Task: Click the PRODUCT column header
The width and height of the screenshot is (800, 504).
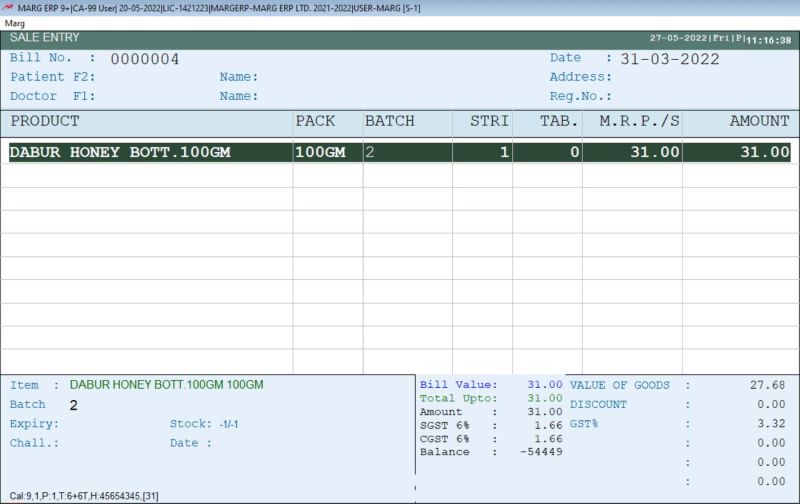Action: point(45,121)
